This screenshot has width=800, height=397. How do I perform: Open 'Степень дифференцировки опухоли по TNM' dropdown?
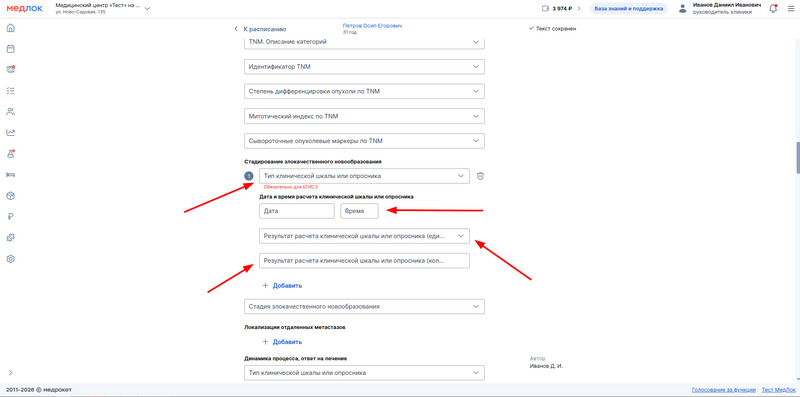(x=364, y=91)
